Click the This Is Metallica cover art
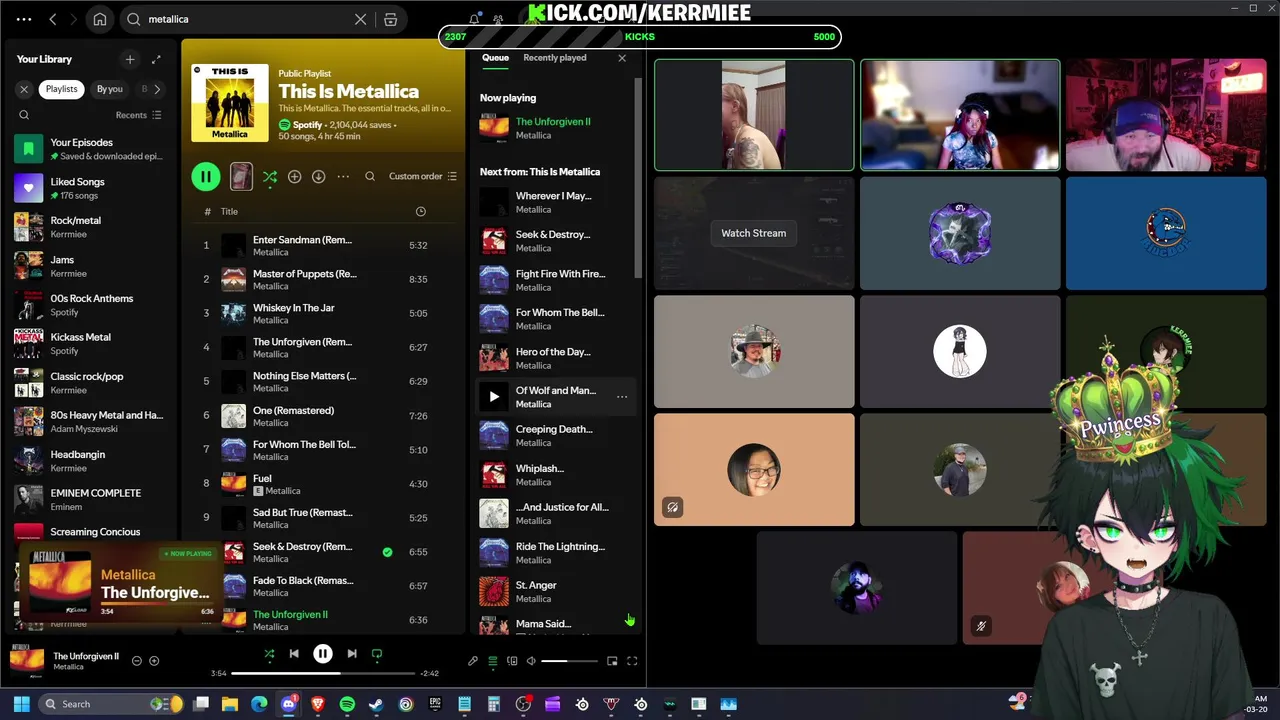The height and width of the screenshot is (720, 1280). tap(230, 103)
